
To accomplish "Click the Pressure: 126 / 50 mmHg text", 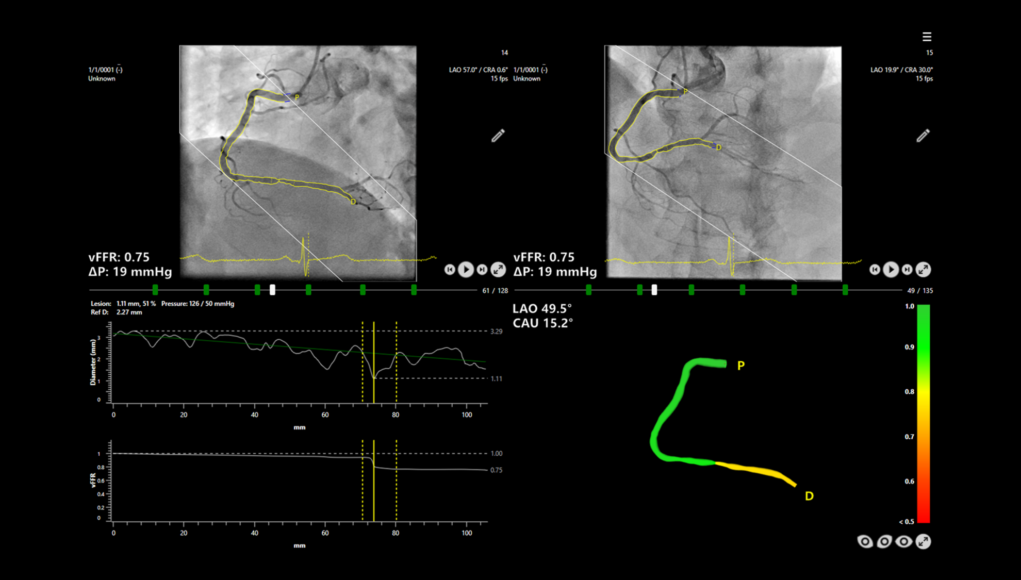I will coord(198,303).
